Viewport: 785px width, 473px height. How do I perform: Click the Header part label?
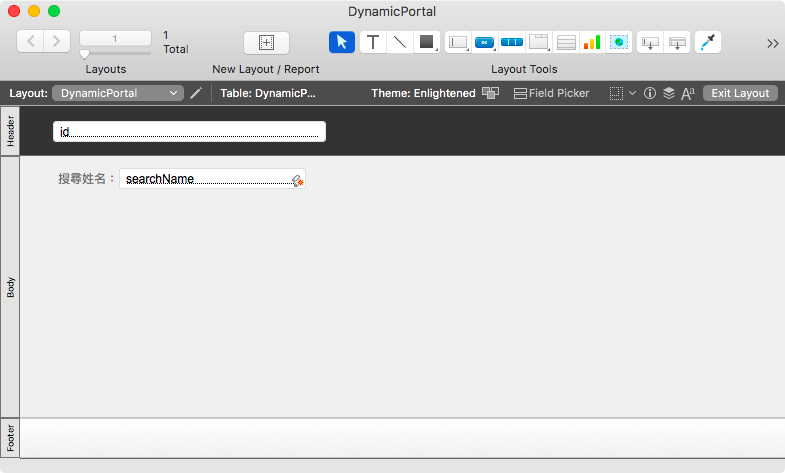point(10,131)
